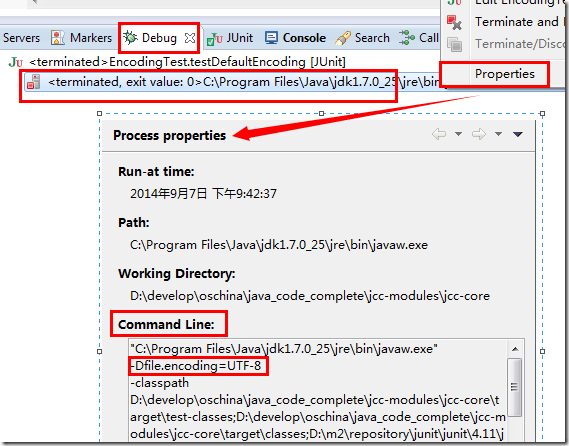Open the Search tab
The image size is (569, 446).
click(x=372, y=38)
